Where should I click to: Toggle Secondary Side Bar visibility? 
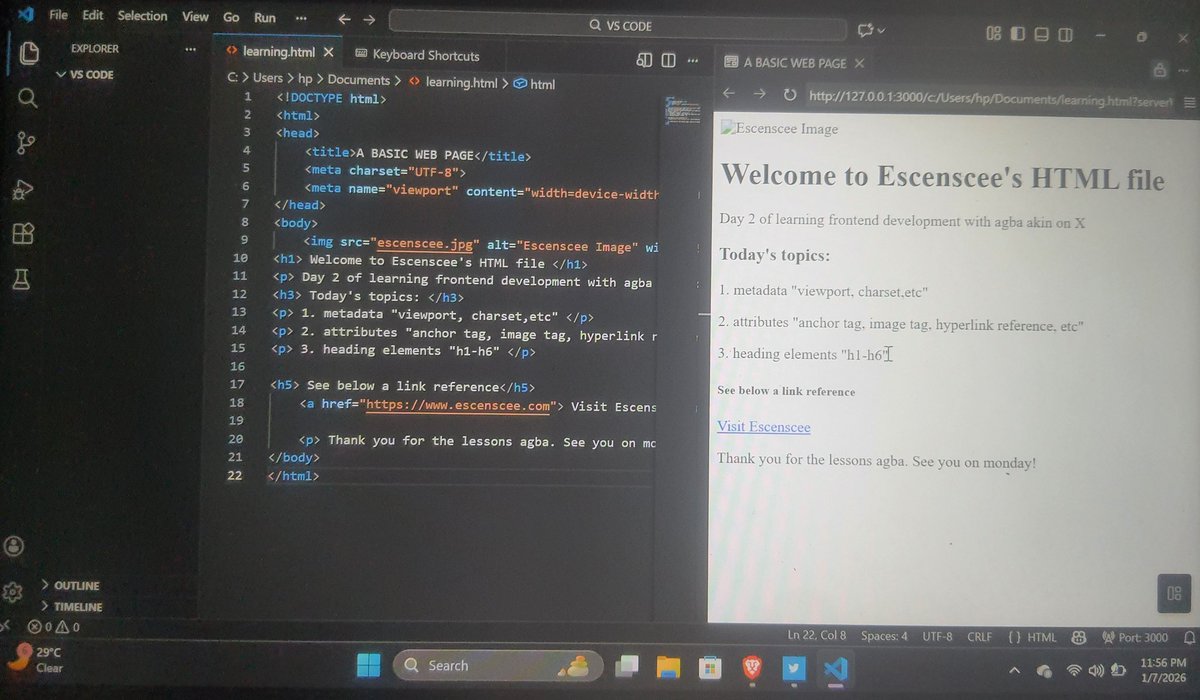point(1066,35)
